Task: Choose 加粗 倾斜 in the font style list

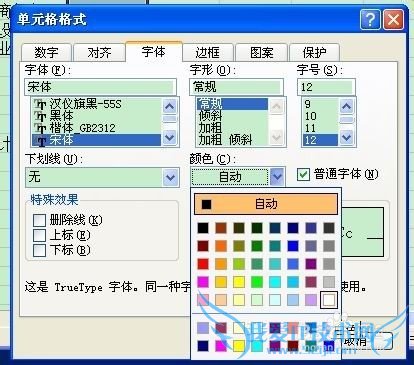Action: click(x=232, y=140)
